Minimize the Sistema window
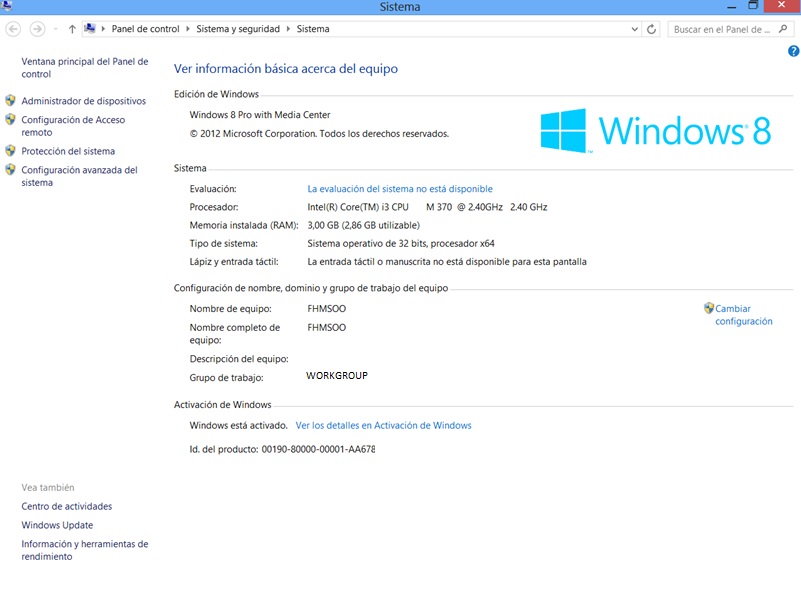Viewport: 801px width, 591px height. (x=732, y=7)
